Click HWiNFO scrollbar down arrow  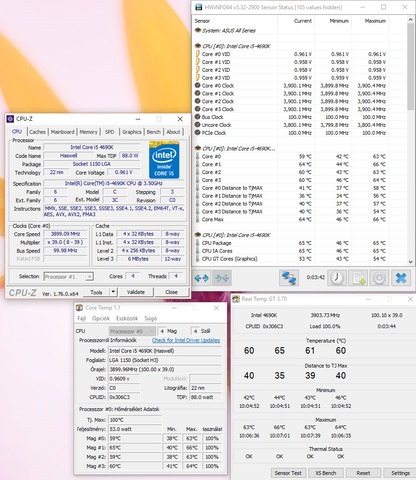click(410, 262)
